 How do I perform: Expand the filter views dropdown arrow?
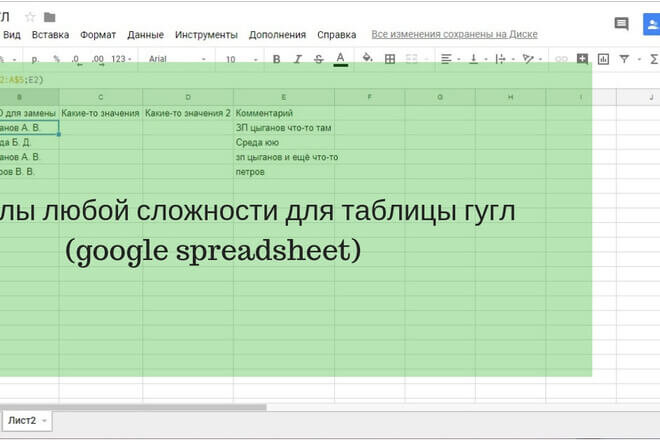[639, 59]
